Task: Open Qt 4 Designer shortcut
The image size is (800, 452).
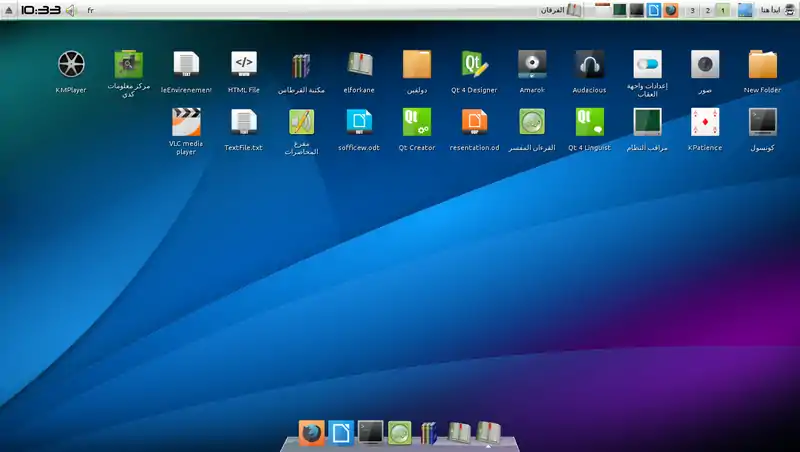Action: click(x=474, y=65)
